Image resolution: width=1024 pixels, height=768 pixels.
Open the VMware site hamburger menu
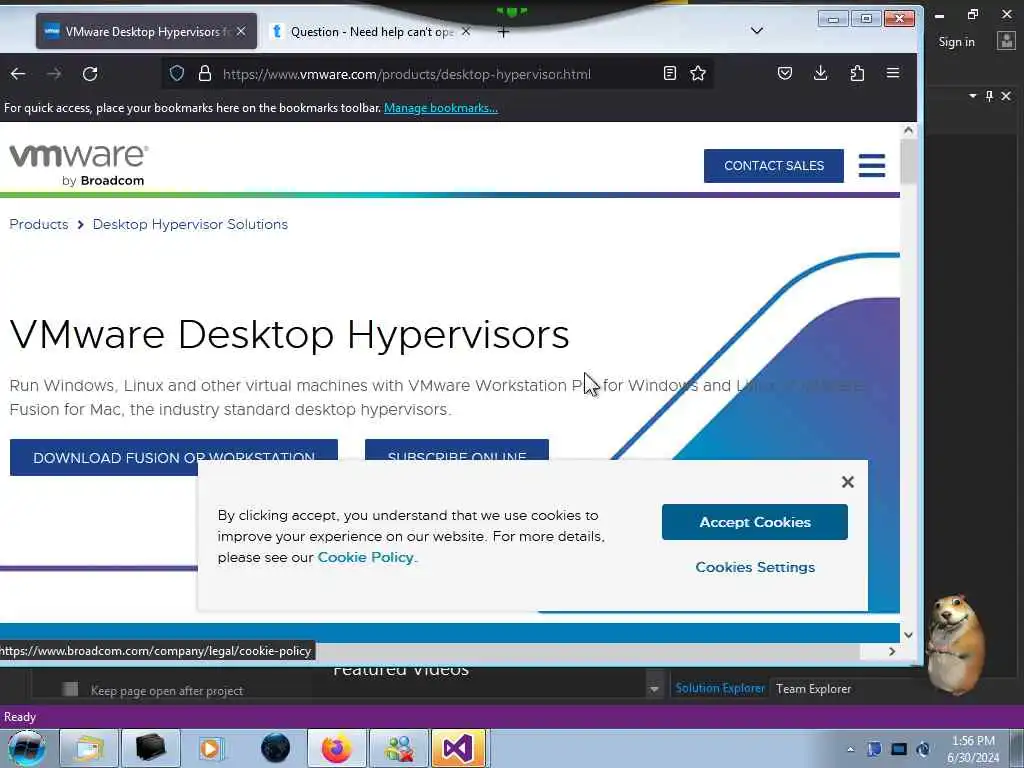(872, 166)
